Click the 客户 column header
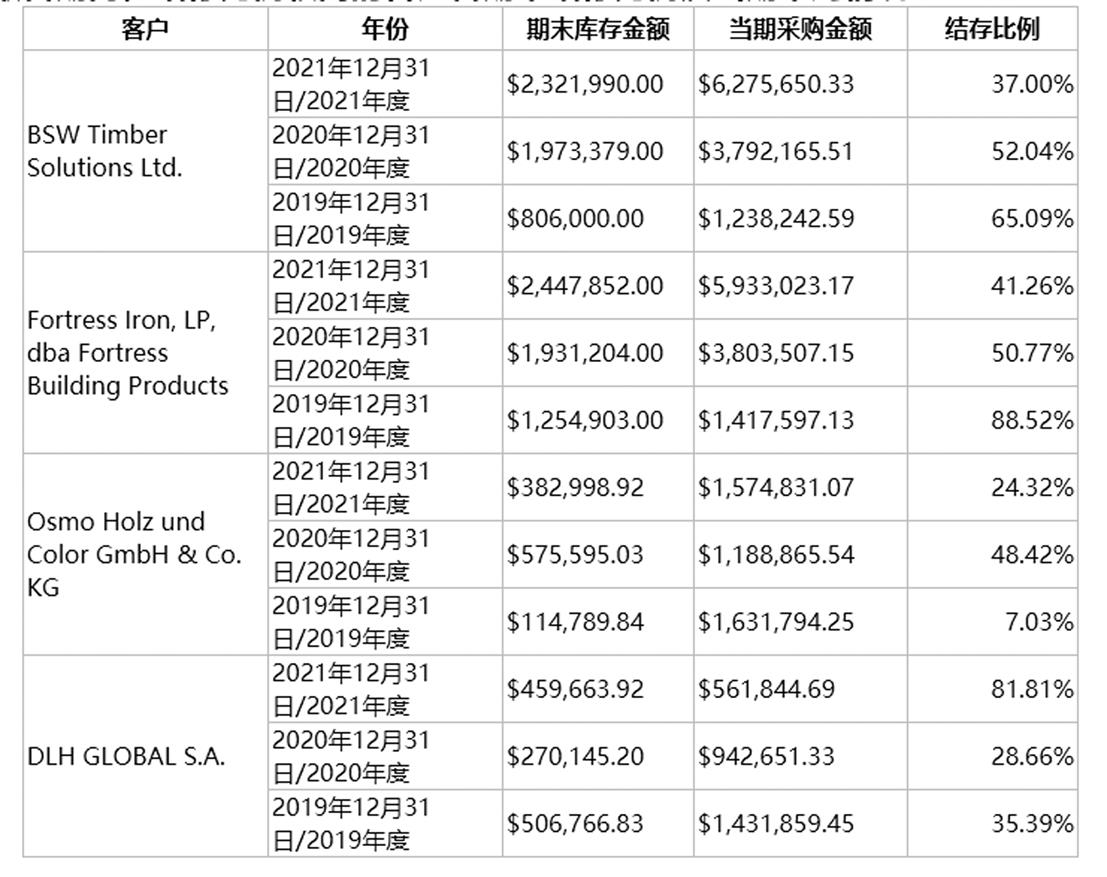Image resolution: width=1107 pixels, height=877 pixels. pos(145,30)
